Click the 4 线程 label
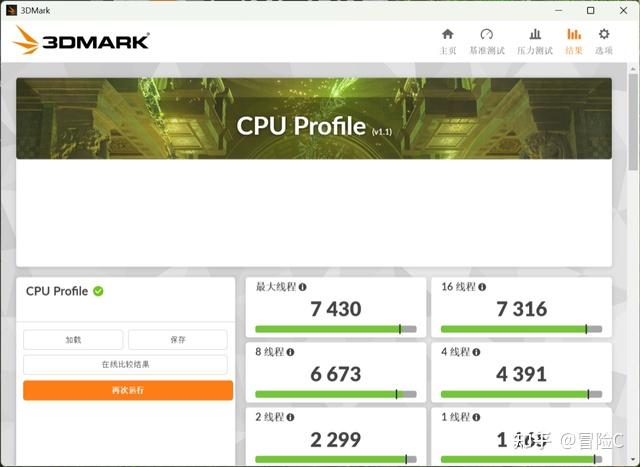Viewport: 640px width, 467px height. pos(456,352)
